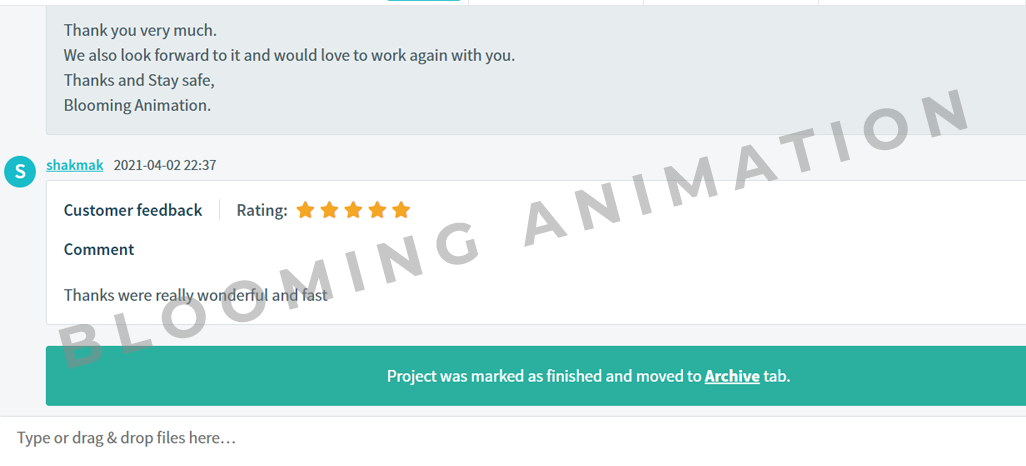Click the Comment heading
Viewport: 1026px width, 466px height.
(99, 249)
